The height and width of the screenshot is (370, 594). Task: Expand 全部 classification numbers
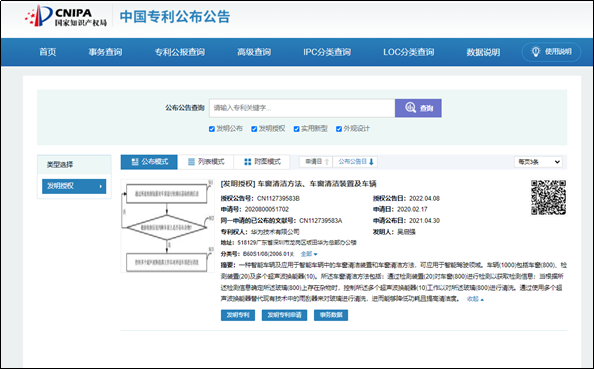click(309, 254)
